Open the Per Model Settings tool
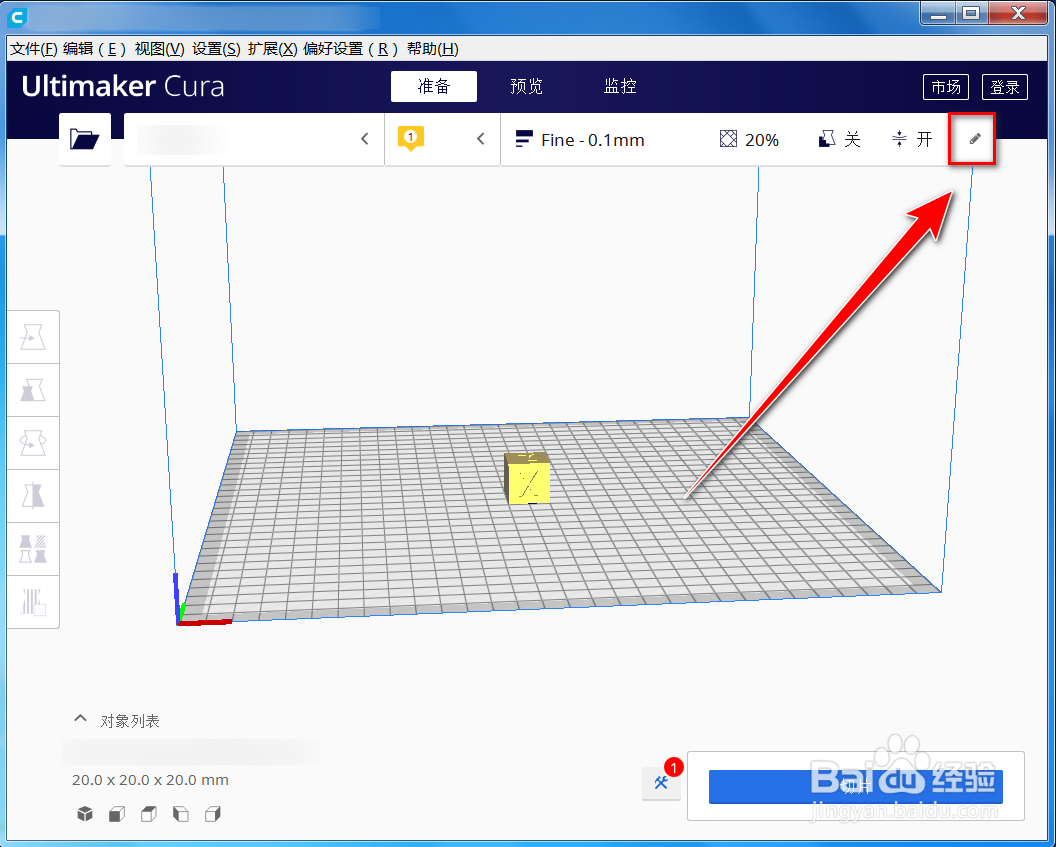1056x847 pixels. coord(33,549)
